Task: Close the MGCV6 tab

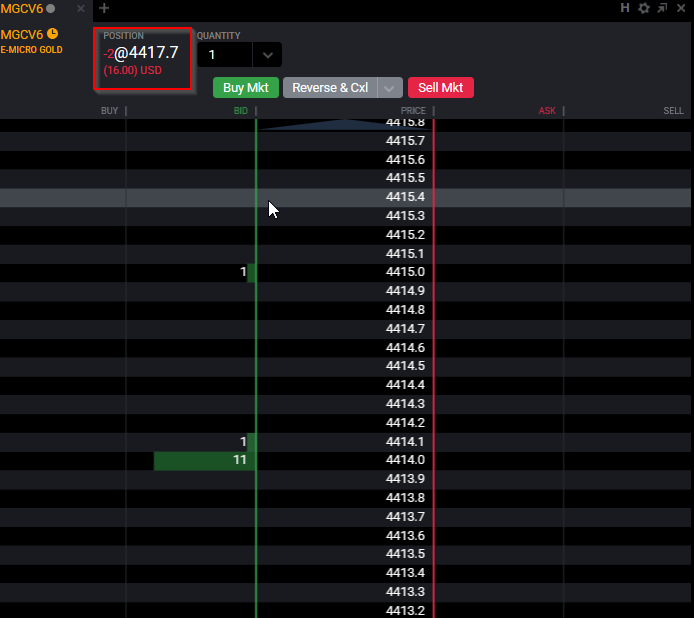Action: point(81,8)
